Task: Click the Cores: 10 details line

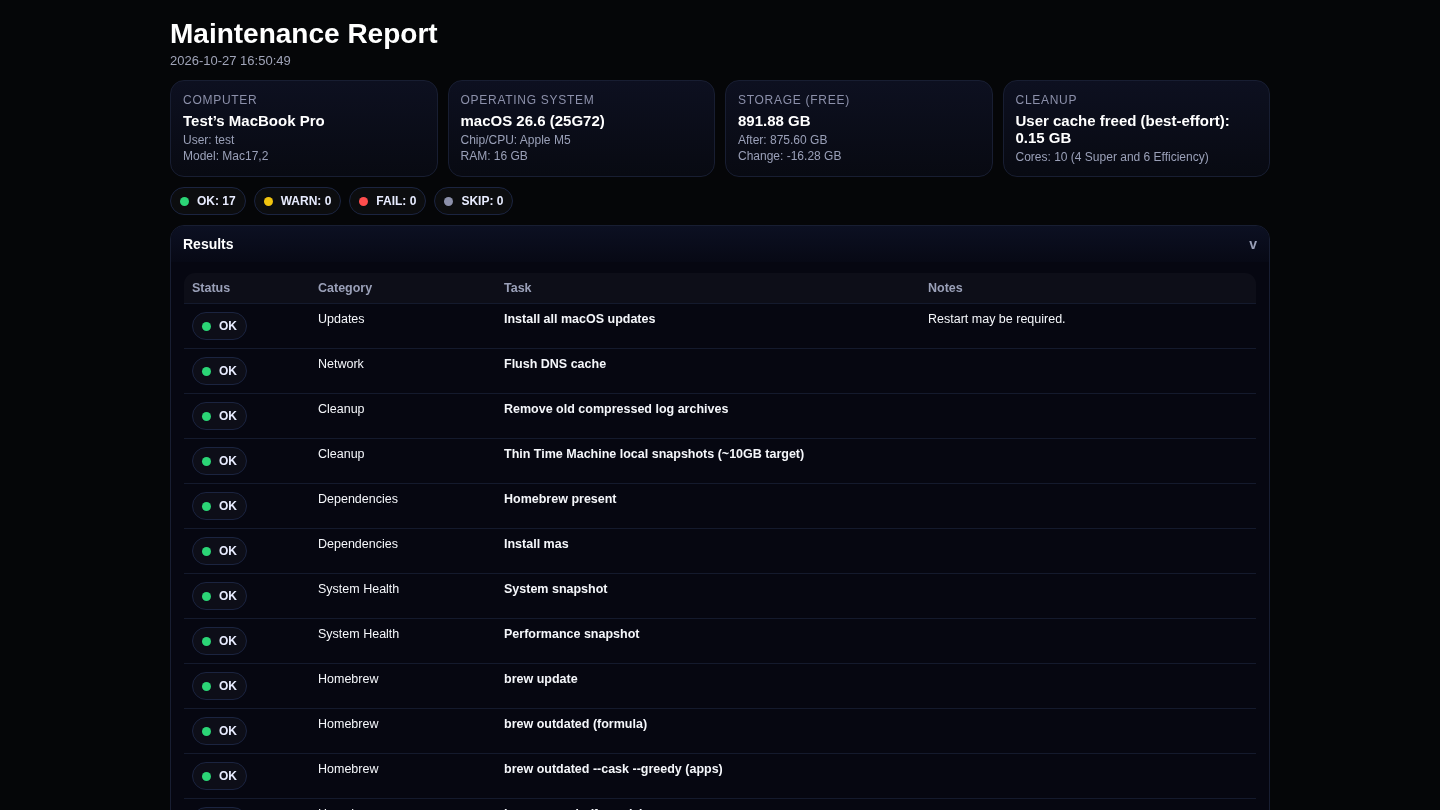Action: click(1112, 157)
